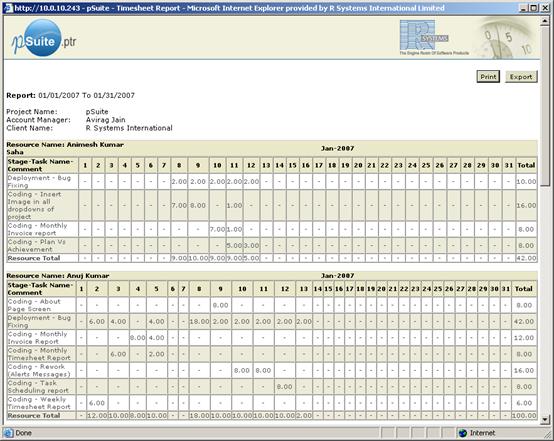Viewport: 554px width, 441px height.
Task: Click Stage-Task Name-Comment header in Anuj table
Action: click(x=40, y=289)
